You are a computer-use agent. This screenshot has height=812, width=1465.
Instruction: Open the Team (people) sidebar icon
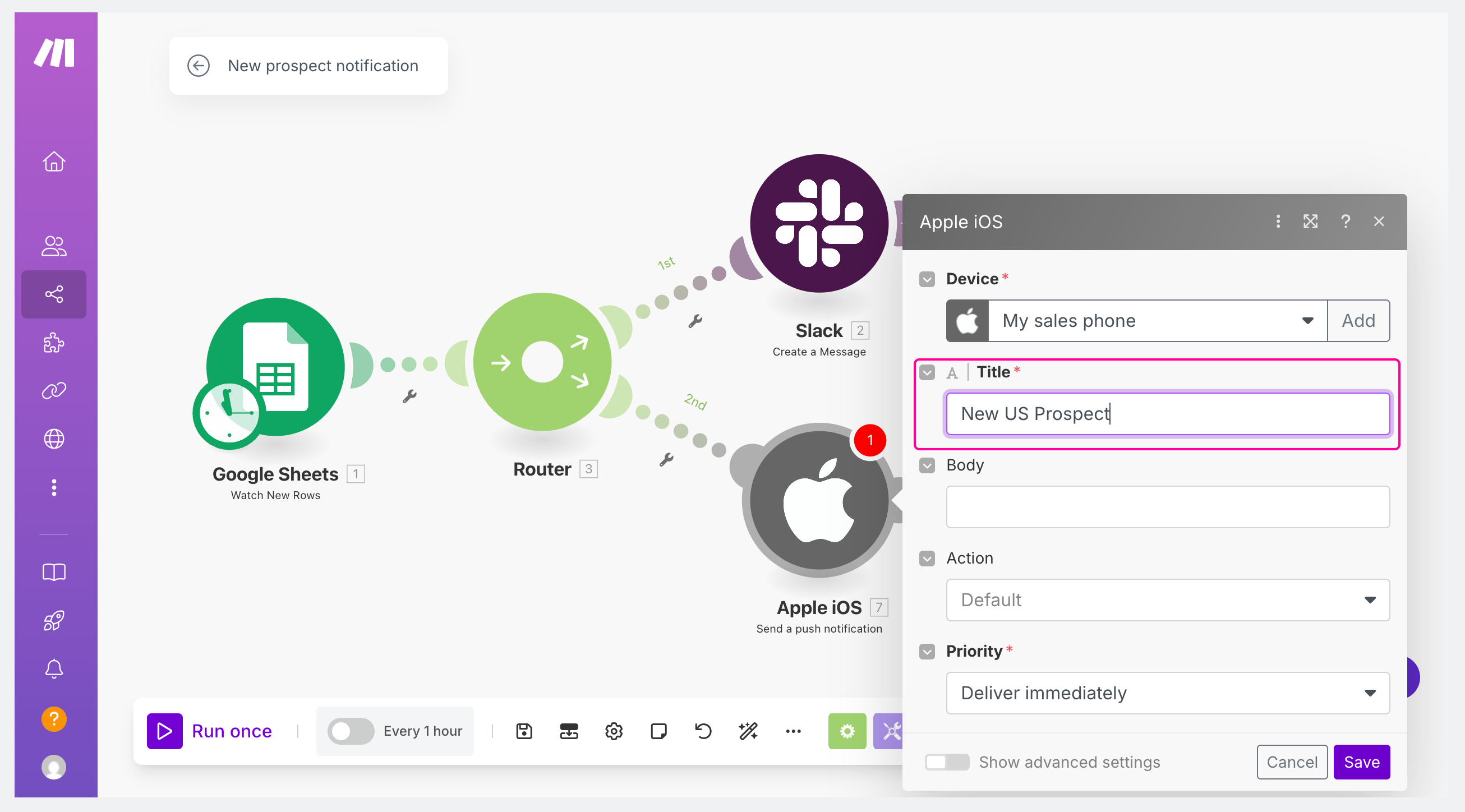pyautogui.click(x=54, y=246)
